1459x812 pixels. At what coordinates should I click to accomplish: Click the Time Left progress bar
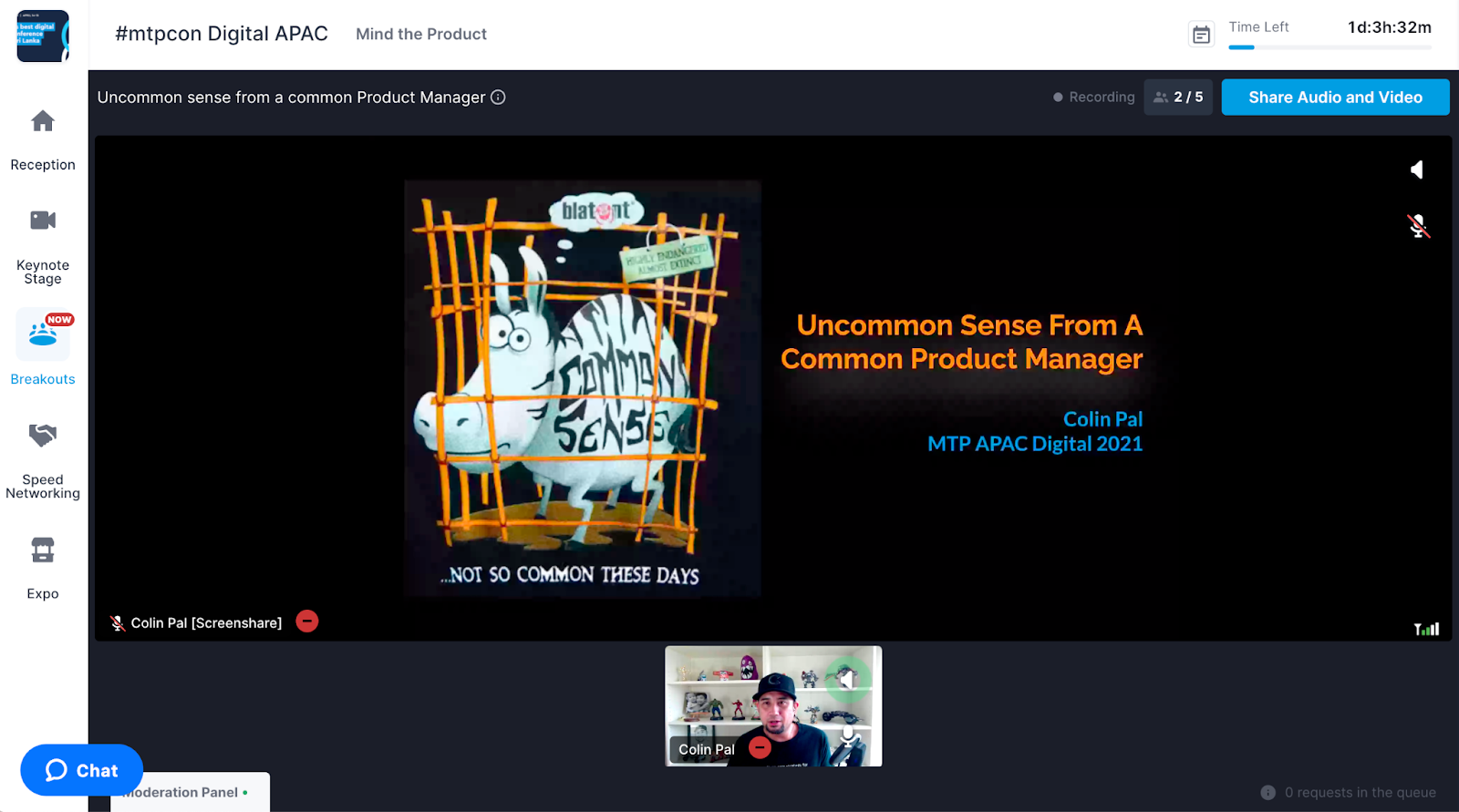point(1330,47)
